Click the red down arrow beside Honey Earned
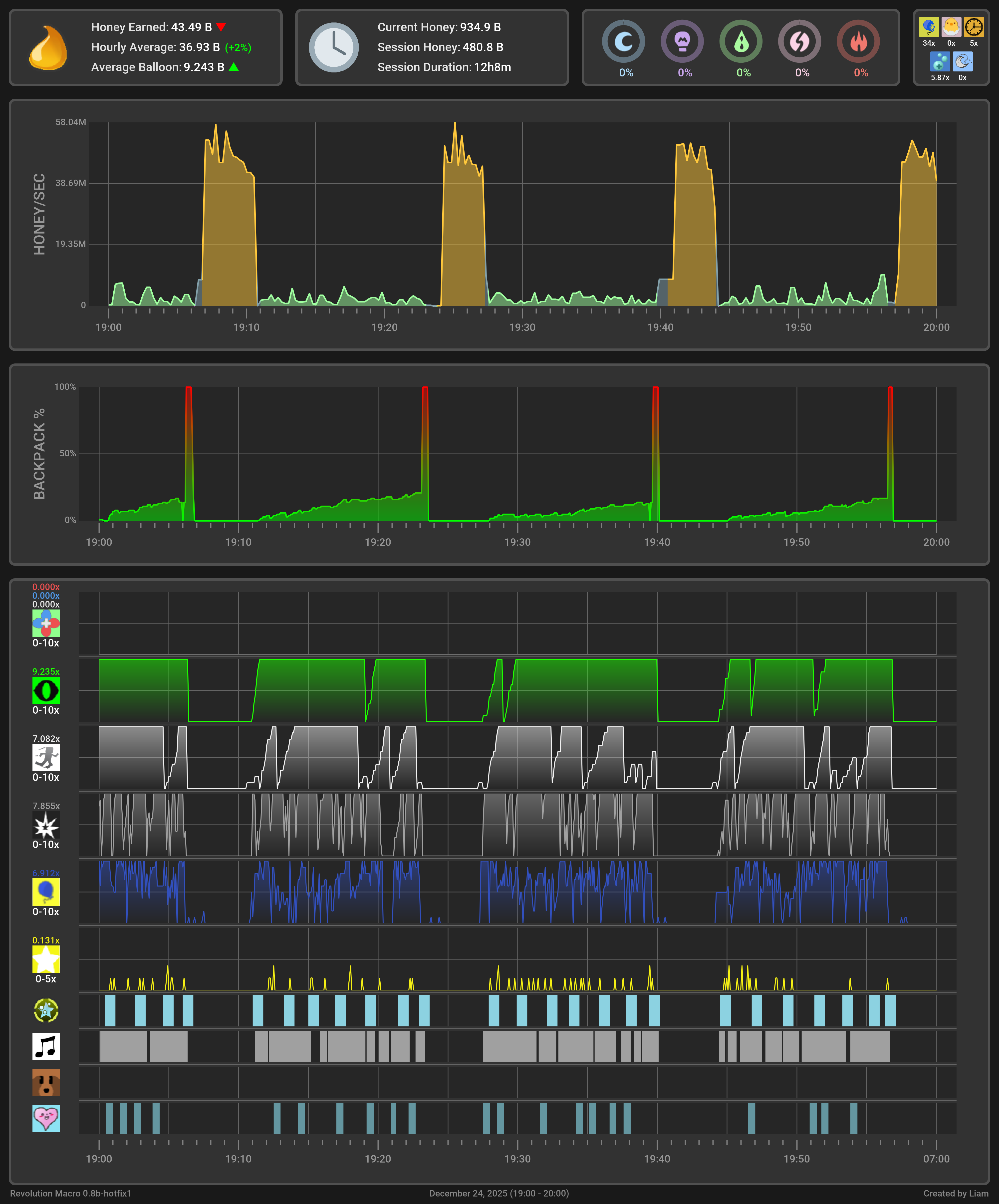This screenshot has width=999, height=1204. coord(221,27)
